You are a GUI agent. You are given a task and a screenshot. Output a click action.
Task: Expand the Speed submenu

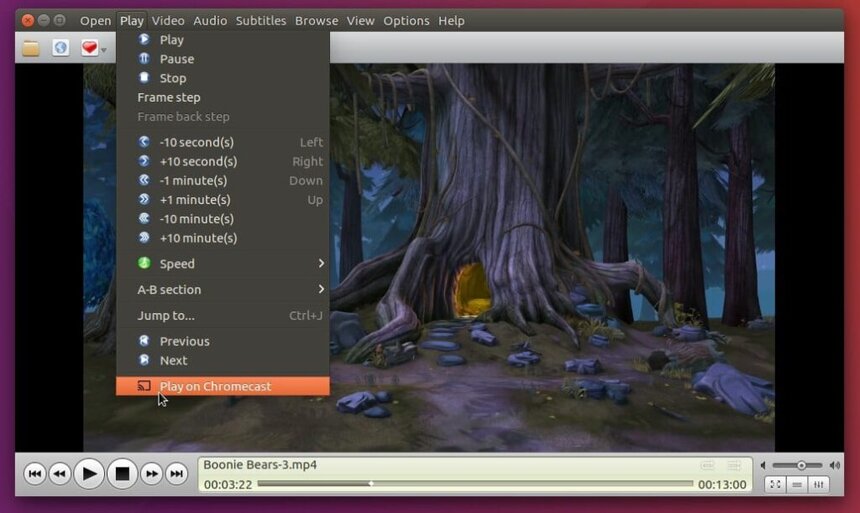coord(223,264)
